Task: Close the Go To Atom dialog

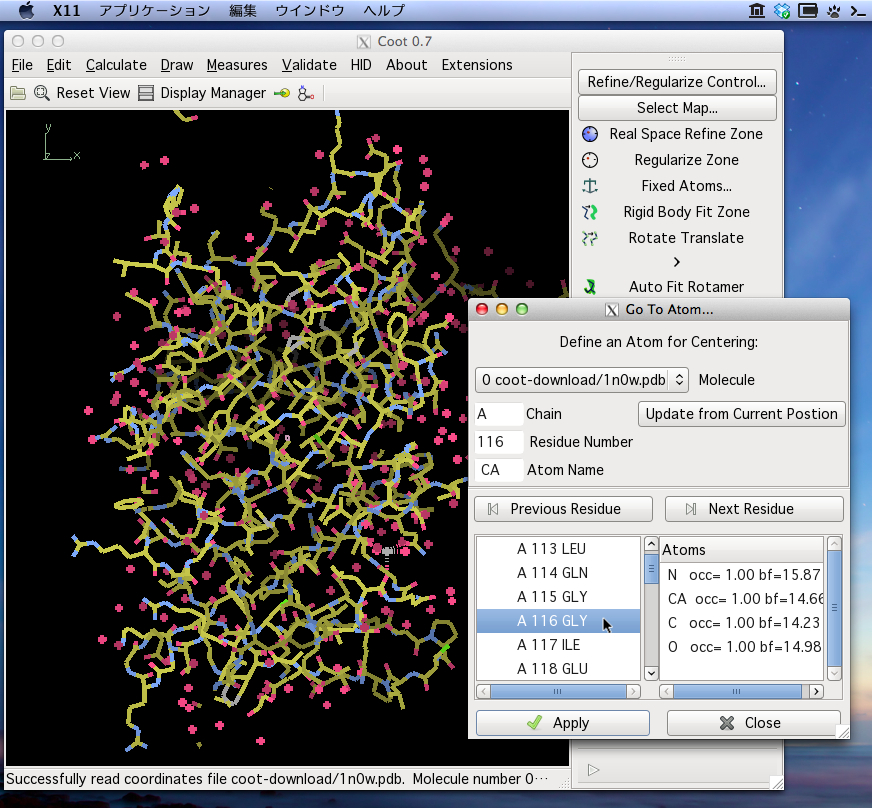Action: click(754, 723)
